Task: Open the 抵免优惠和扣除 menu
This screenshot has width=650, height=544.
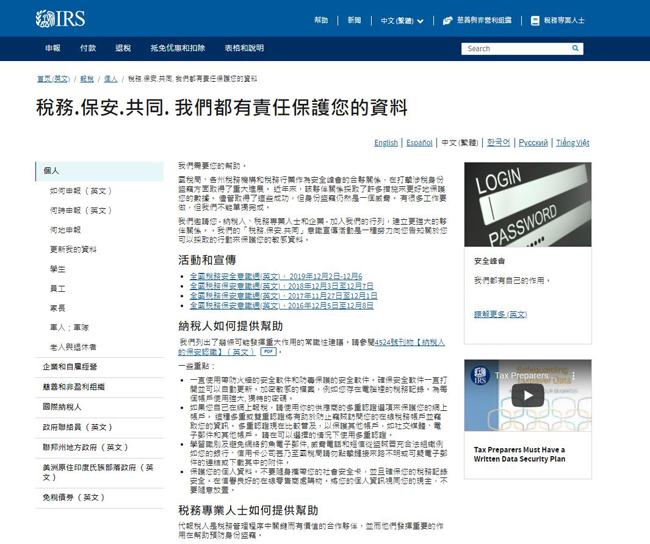Action: [178, 48]
